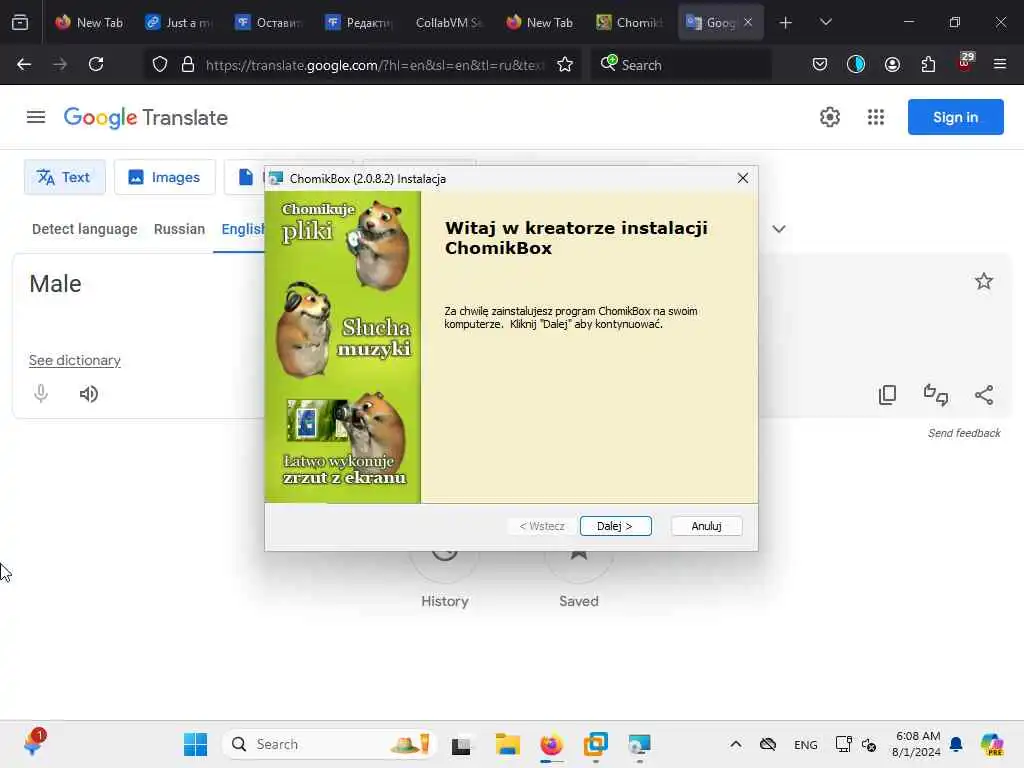Viewport: 1024px width, 768px height.
Task: Activate microphone voice input
Action: coord(40,394)
